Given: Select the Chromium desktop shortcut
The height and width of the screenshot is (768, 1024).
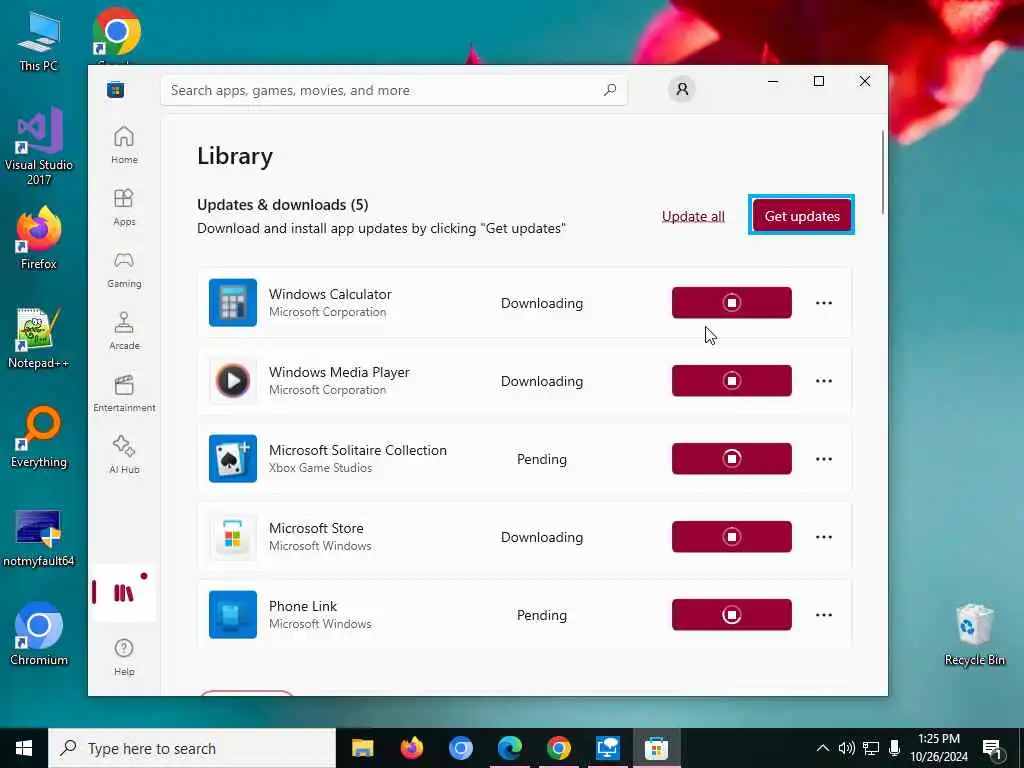Looking at the screenshot, I should click(x=39, y=633).
